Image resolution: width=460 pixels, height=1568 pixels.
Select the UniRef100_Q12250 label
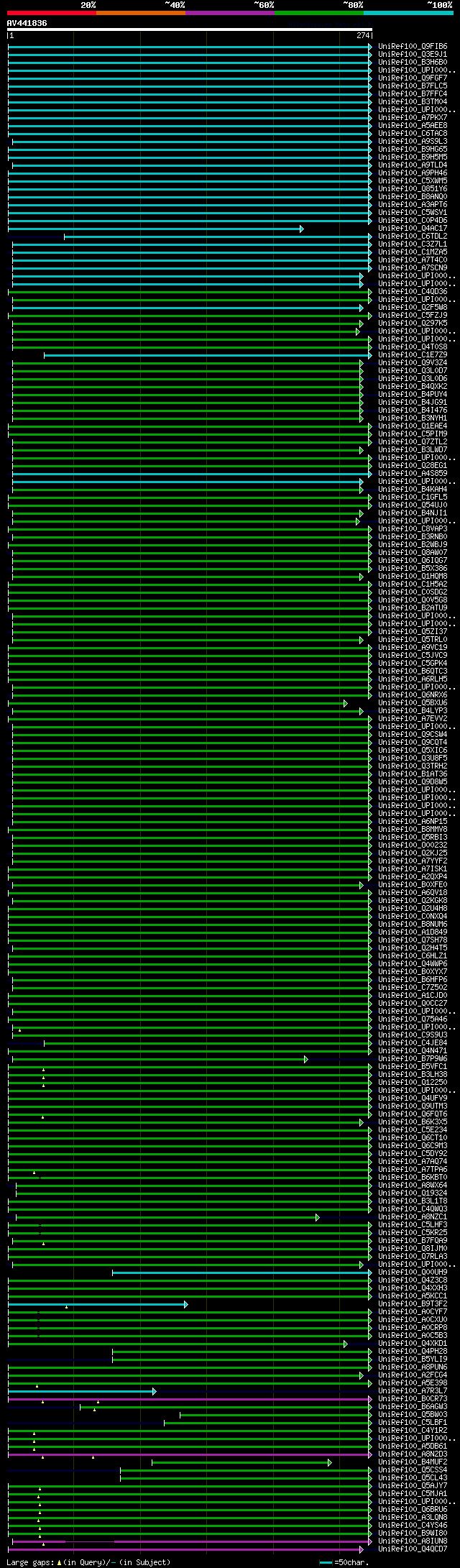click(x=413, y=1083)
